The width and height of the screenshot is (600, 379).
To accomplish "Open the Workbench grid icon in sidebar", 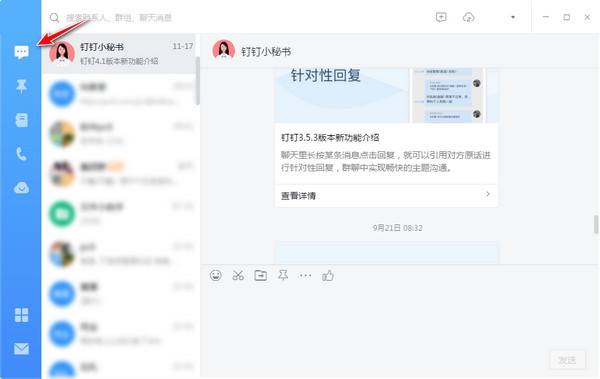I will click(x=21, y=315).
